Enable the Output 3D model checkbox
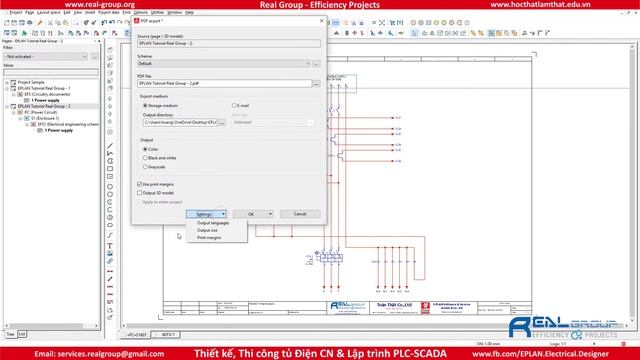The image size is (640, 360). 140,193
